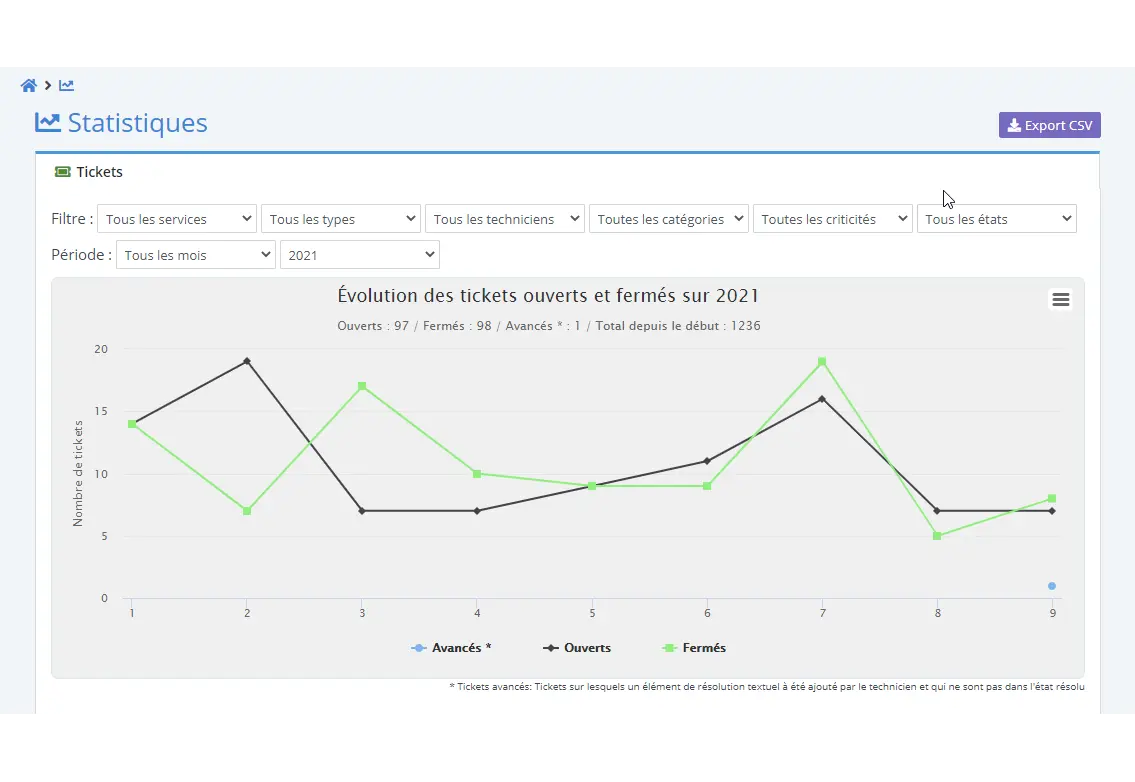
Task: Expand the Tous les types filter
Action: tap(341, 219)
